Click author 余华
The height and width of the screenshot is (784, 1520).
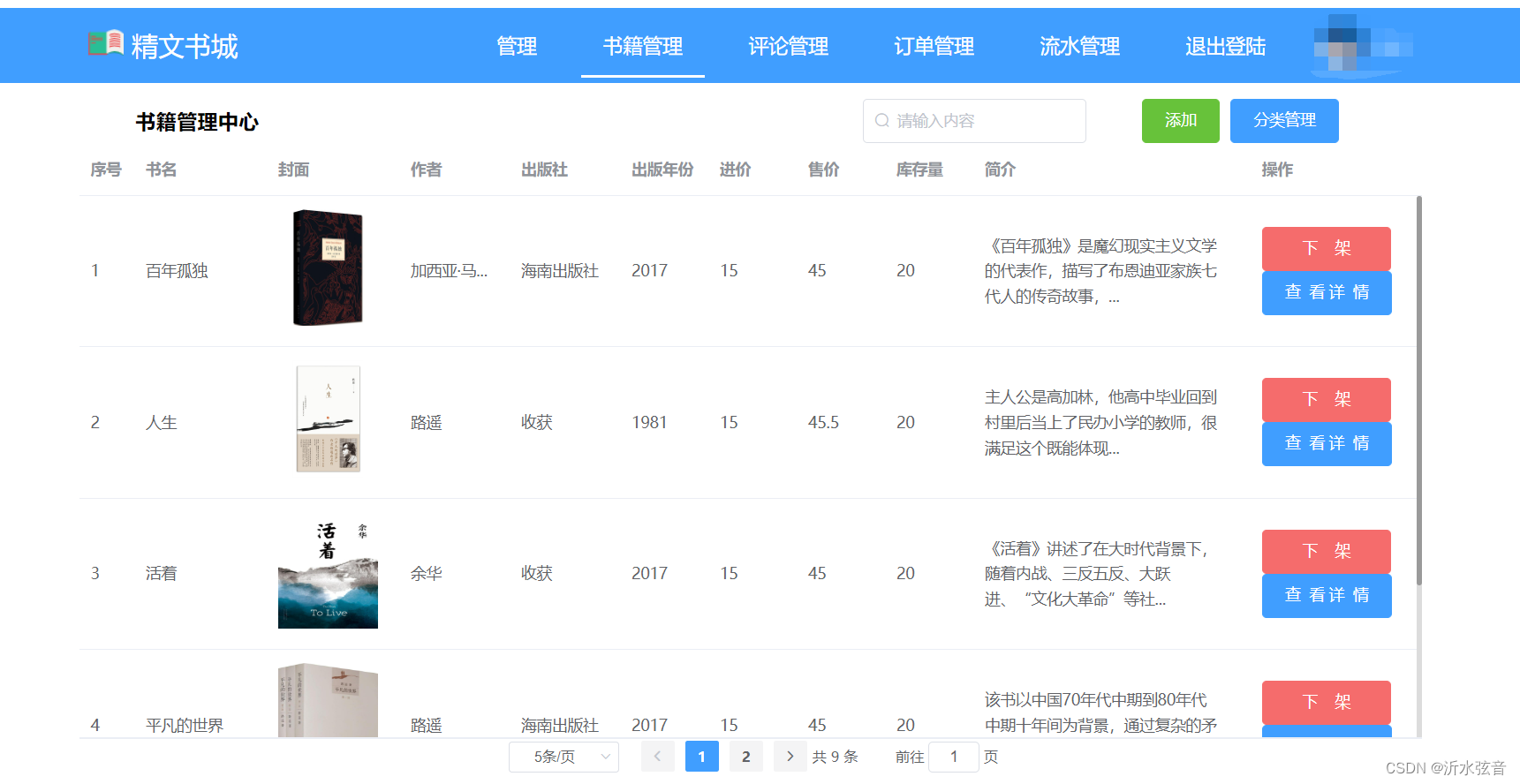(x=426, y=574)
